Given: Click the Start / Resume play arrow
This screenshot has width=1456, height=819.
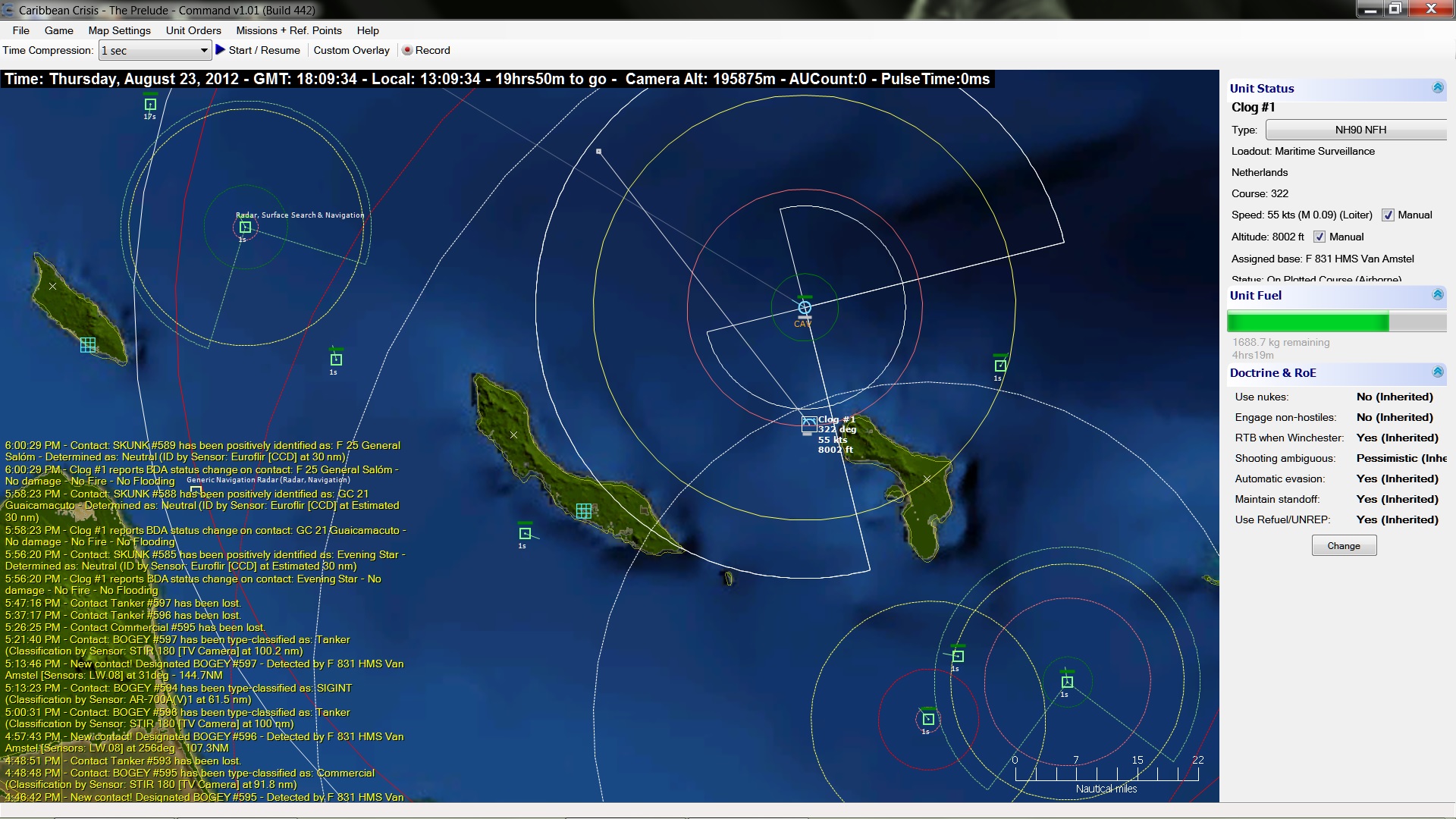Looking at the screenshot, I should point(221,50).
